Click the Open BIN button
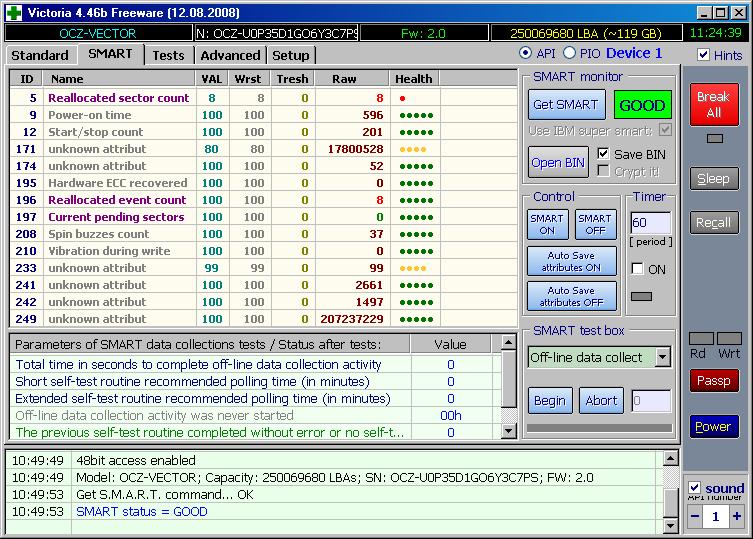The height and width of the screenshot is (539, 753). [x=558, y=162]
